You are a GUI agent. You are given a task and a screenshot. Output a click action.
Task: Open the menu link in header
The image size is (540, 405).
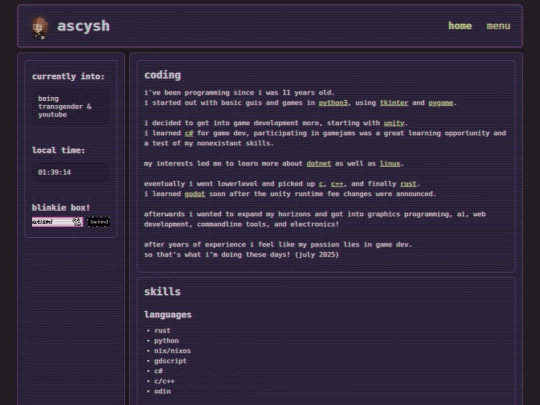pyautogui.click(x=498, y=26)
